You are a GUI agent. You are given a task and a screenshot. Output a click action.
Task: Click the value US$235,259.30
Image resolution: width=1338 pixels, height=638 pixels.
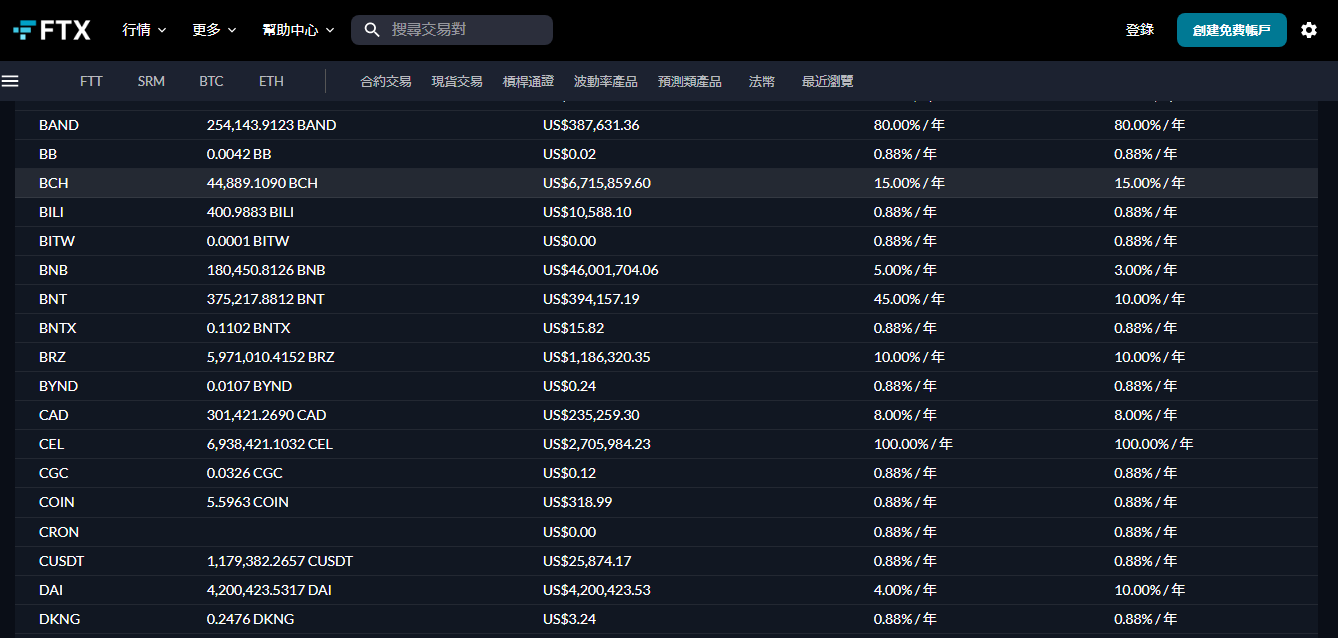(591, 415)
